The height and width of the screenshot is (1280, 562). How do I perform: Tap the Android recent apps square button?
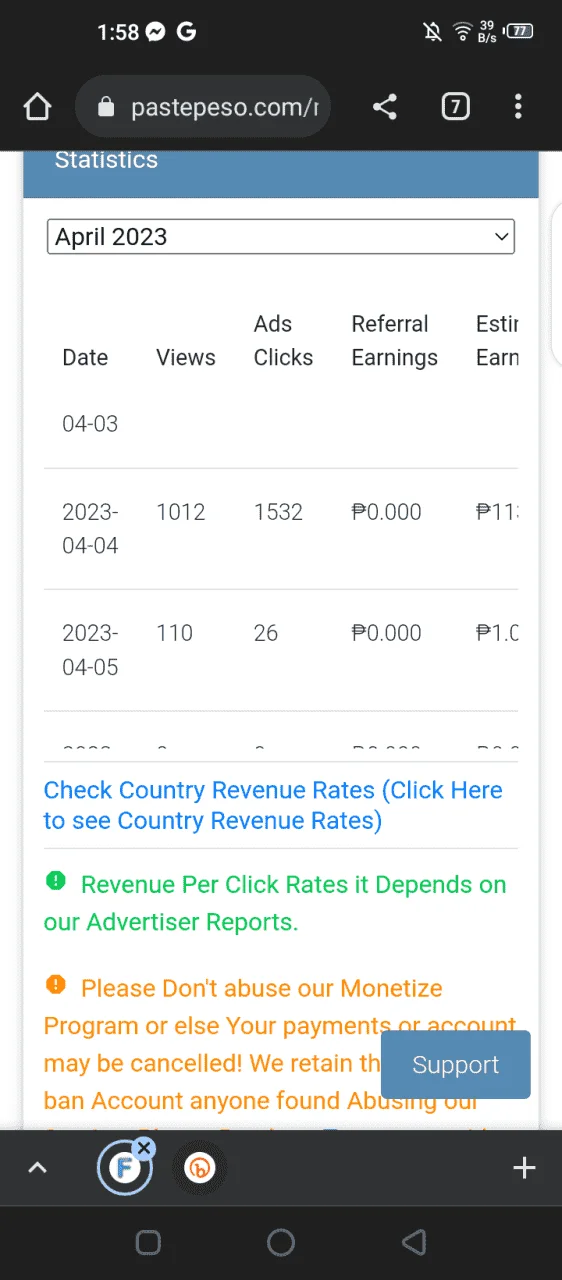pyautogui.click(x=148, y=1242)
